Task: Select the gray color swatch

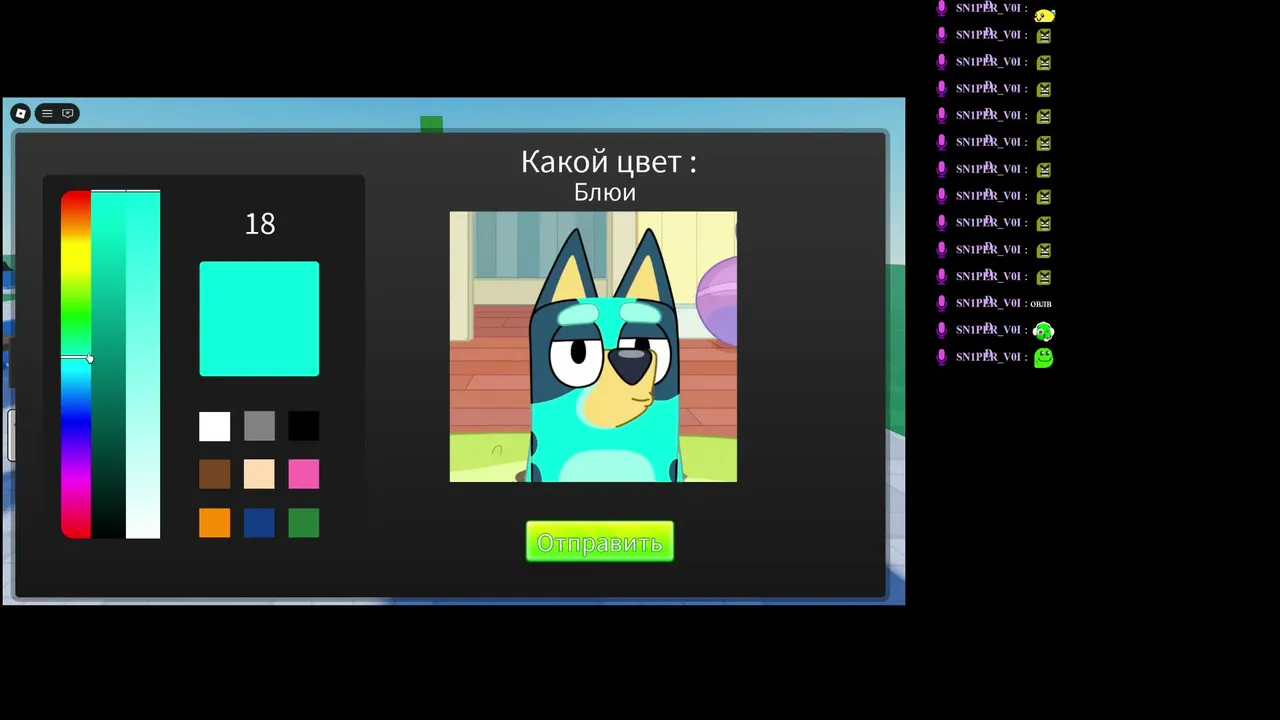Action: point(259,426)
